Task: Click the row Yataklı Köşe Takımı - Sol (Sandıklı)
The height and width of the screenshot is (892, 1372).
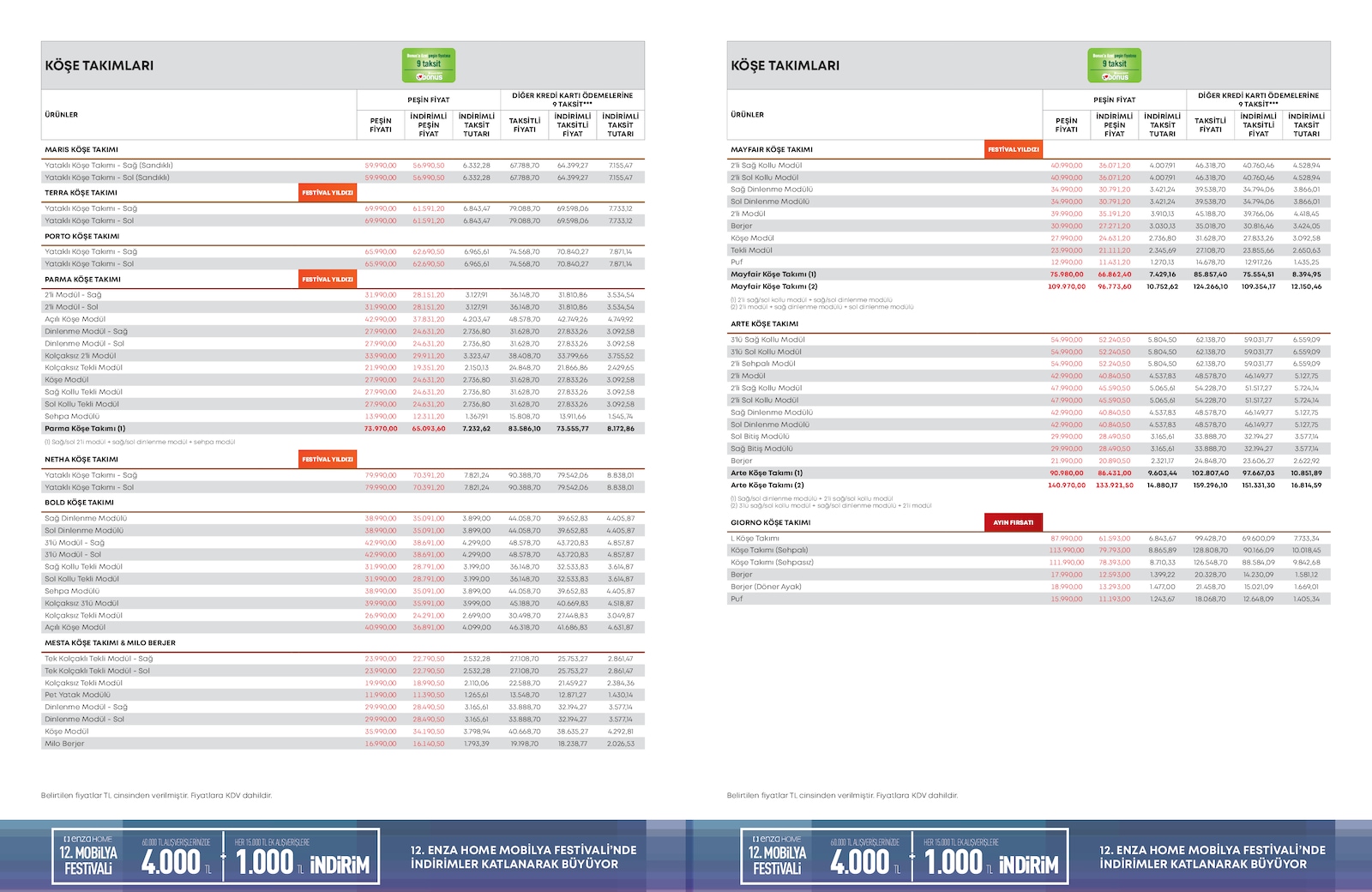Action: coord(343,178)
